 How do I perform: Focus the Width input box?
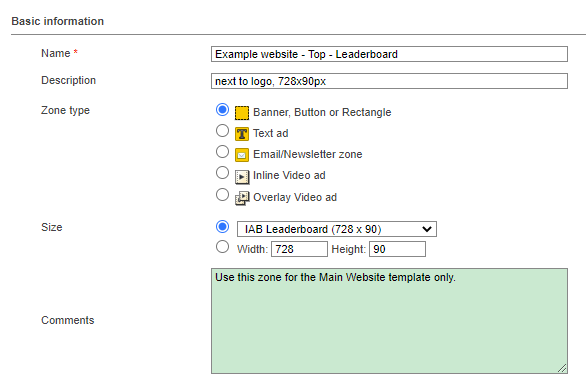pos(299,249)
